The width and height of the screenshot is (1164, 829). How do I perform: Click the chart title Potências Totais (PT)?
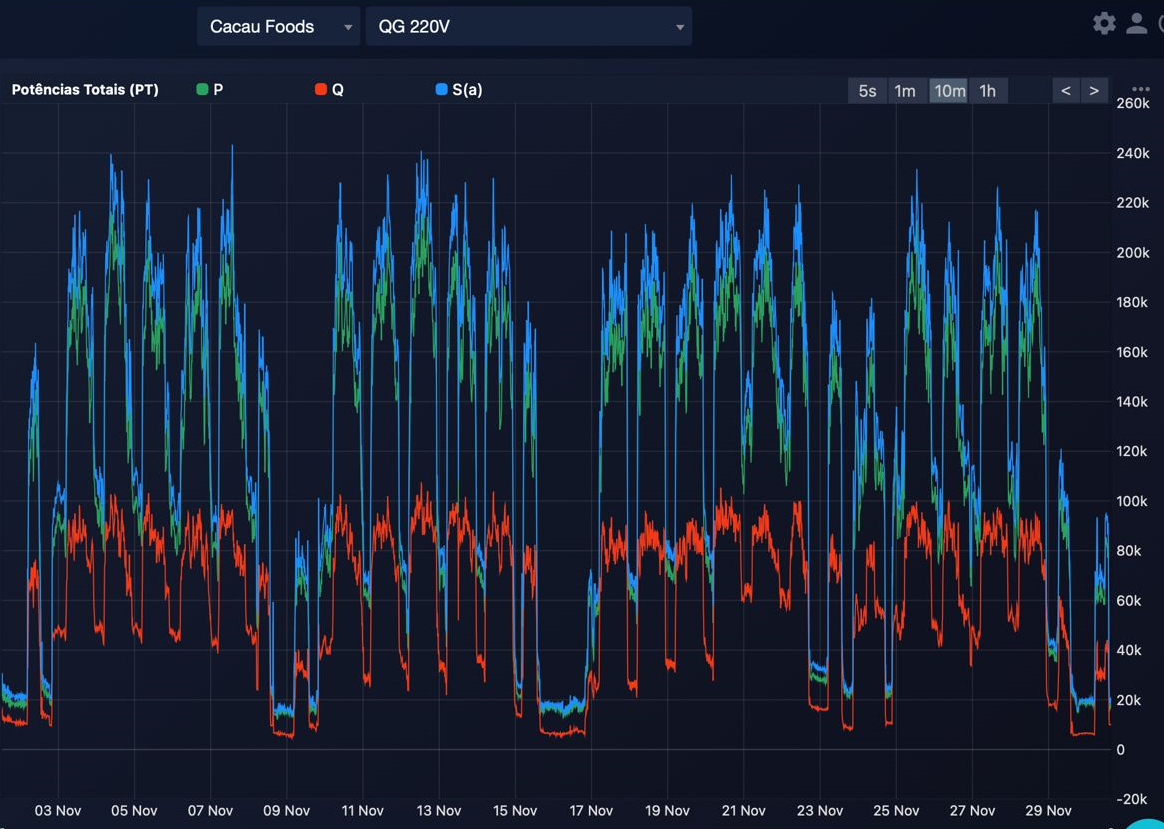pyautogui.click(x=85, y=90)
